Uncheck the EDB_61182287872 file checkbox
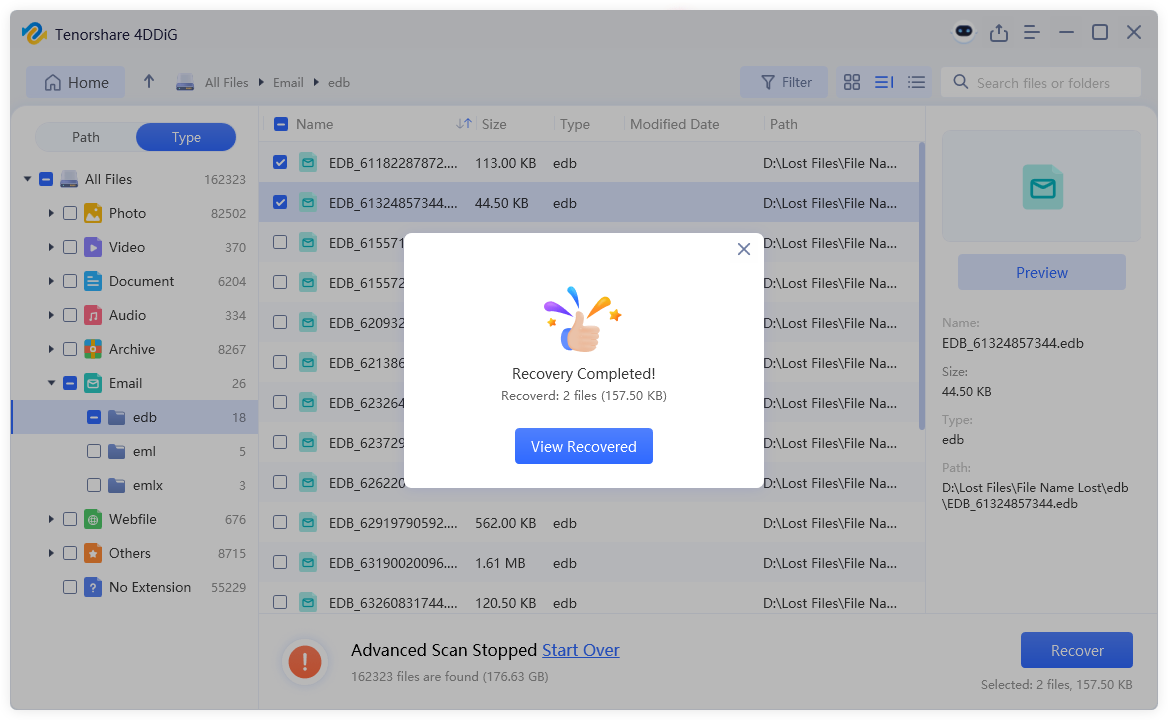Image resolution: width=1168 pixels, height=720 pixels. [x=280, y=162]
